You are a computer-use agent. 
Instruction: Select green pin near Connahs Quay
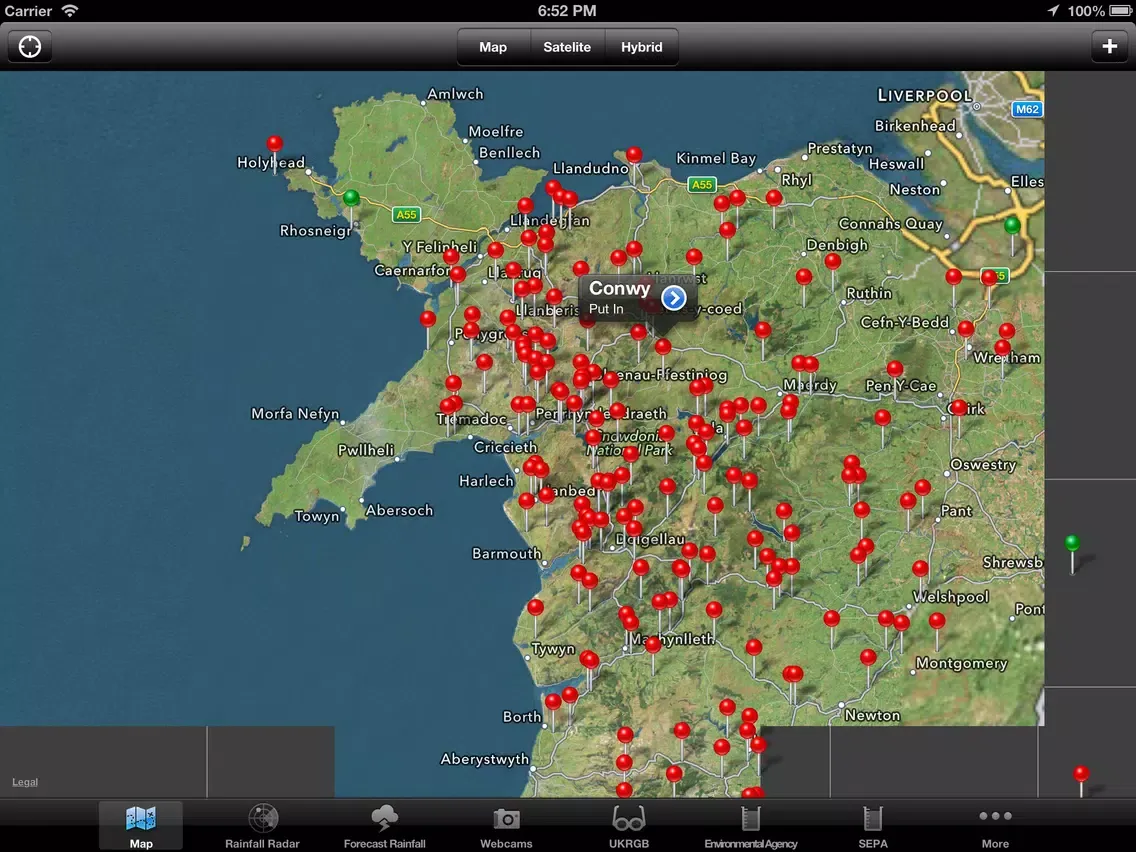click(1012, 225)
